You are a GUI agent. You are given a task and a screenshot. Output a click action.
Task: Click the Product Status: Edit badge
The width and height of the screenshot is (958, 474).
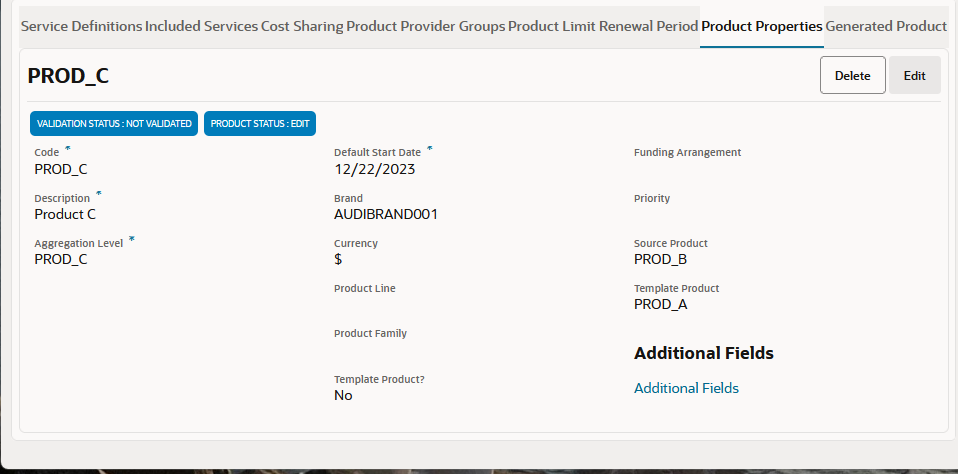(260, 123)
